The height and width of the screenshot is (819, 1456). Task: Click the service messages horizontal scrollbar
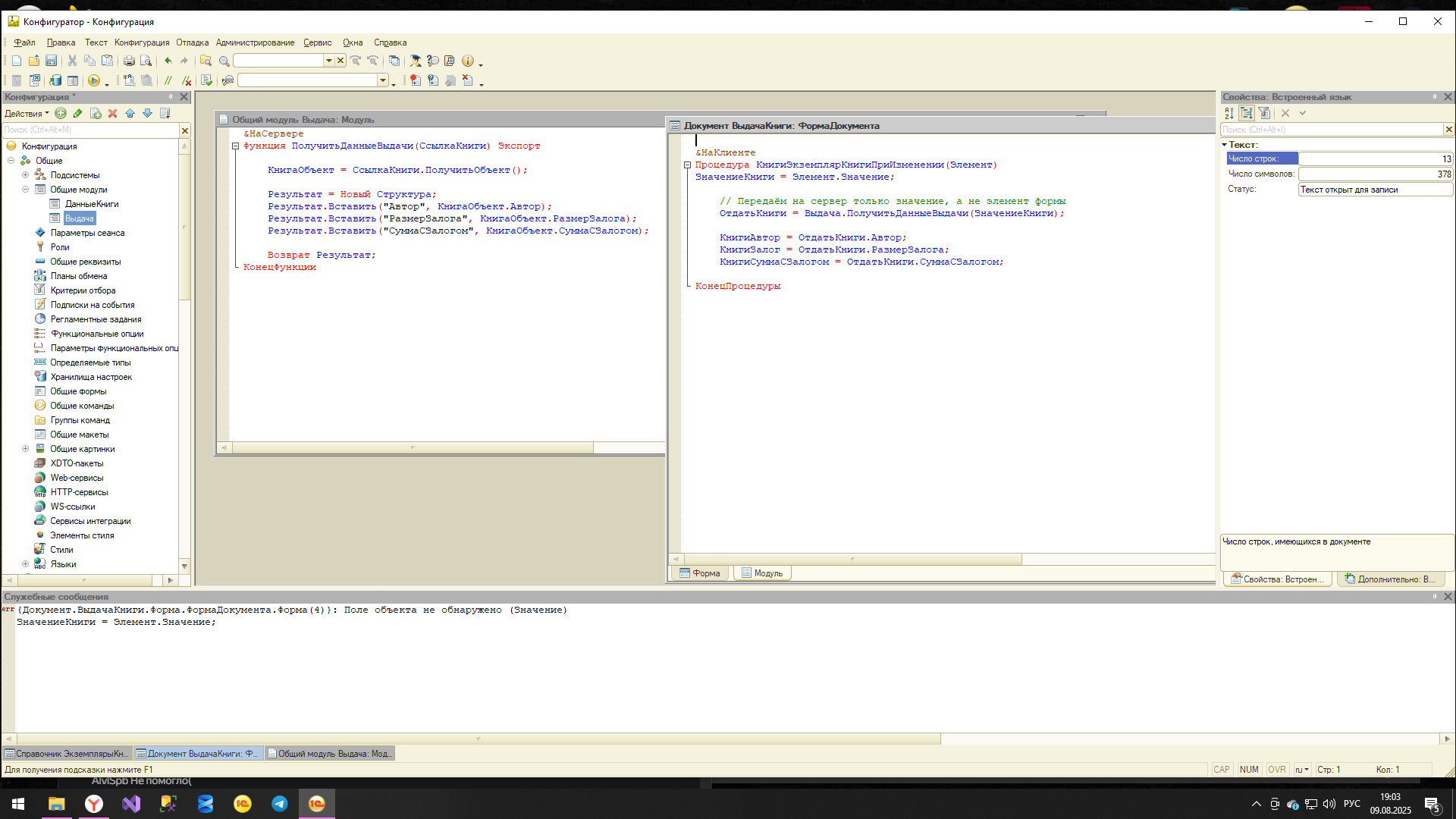[478, 739]
